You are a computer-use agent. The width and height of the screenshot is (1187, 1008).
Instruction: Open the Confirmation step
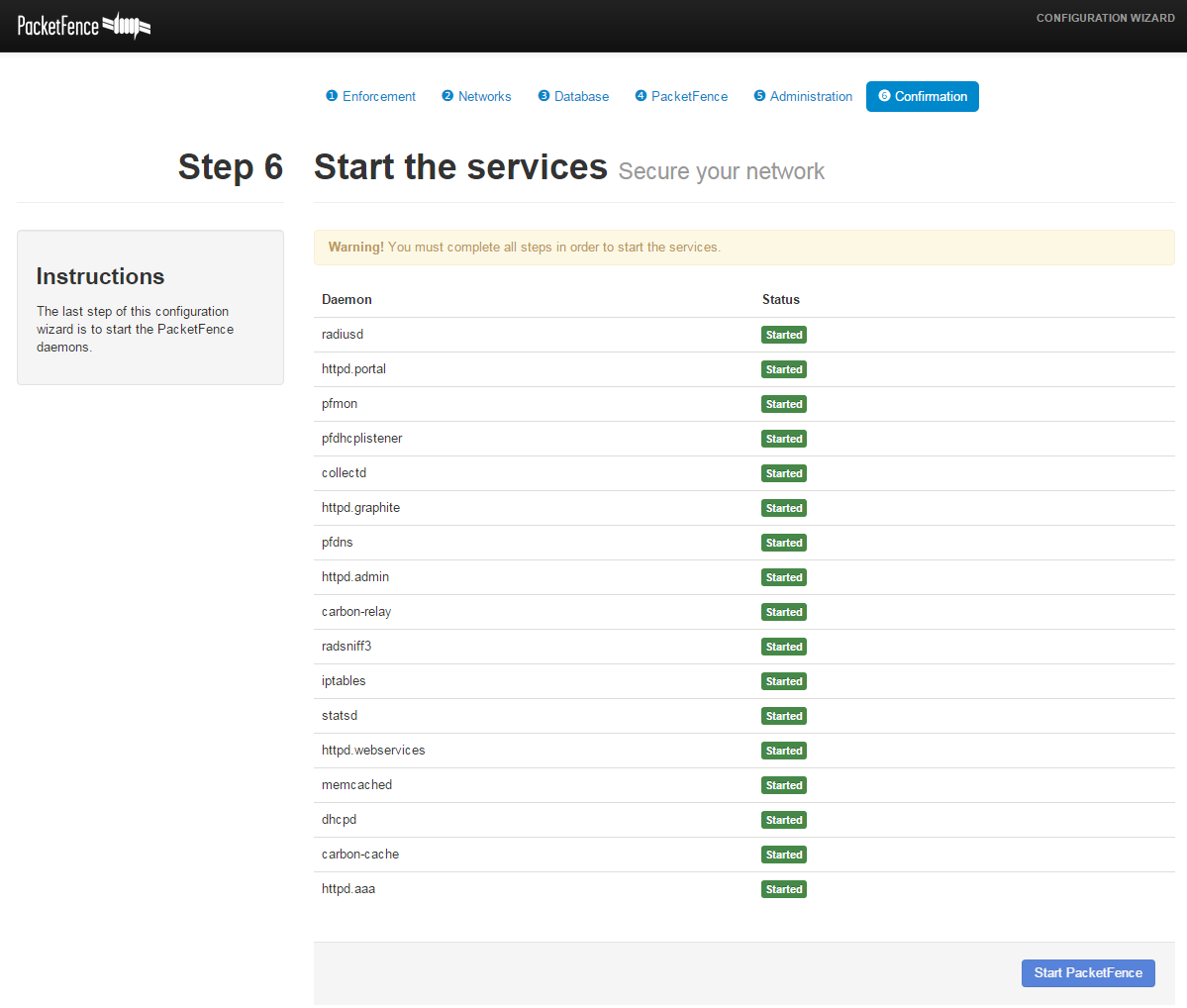[x=931, y=96]
